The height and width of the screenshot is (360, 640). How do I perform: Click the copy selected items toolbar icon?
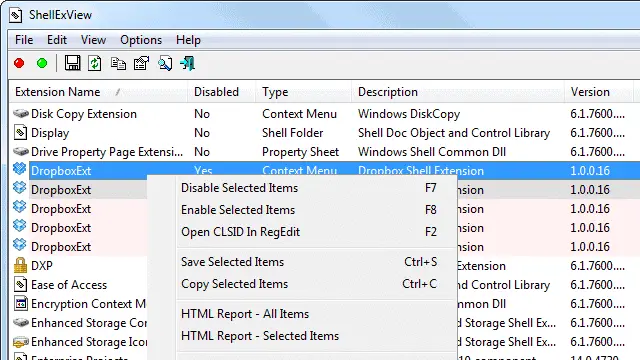click(118, 63)
